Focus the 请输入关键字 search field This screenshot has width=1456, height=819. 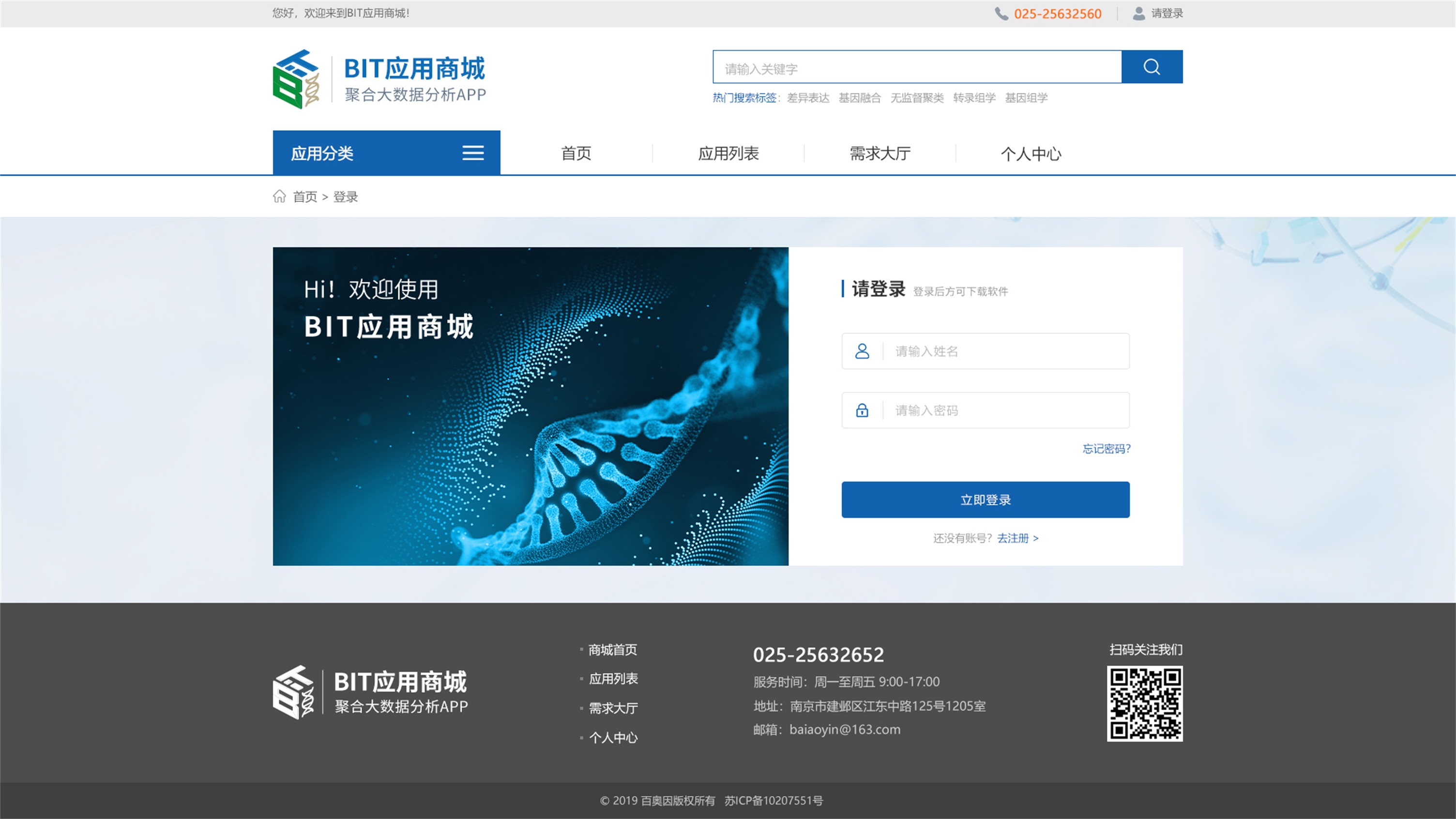[x=917, y=67]
